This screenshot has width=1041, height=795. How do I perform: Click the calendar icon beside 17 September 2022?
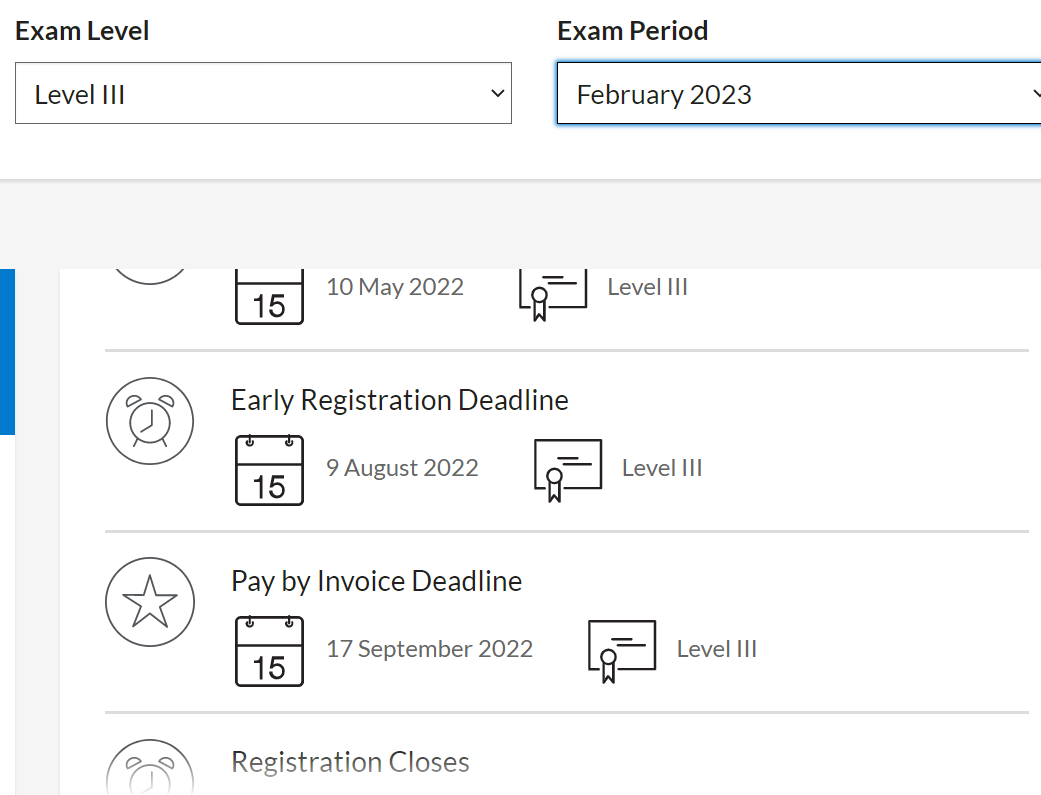pos(269,651)
